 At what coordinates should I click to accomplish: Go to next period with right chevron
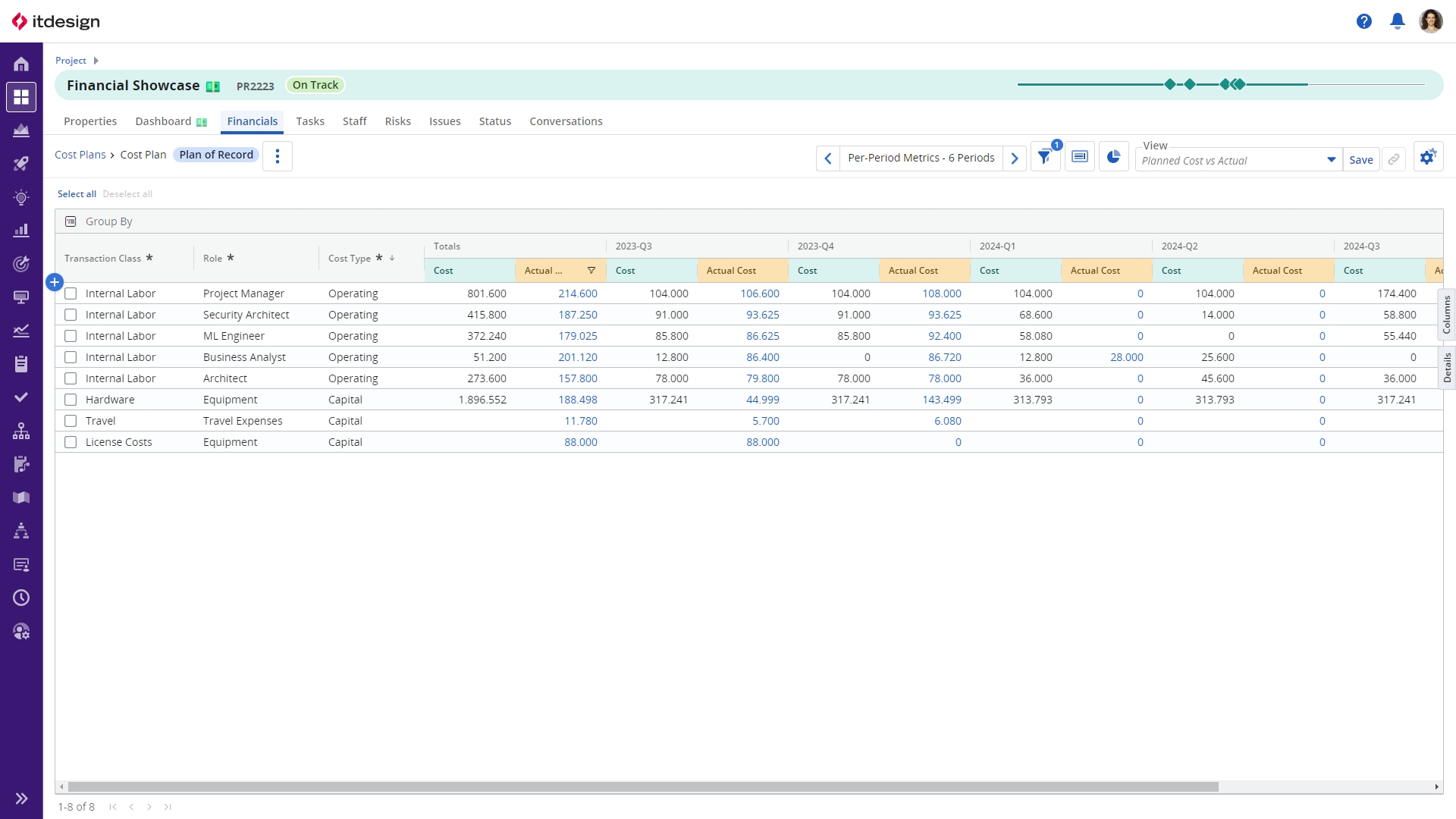pyautogui.click(x=1014, y=158)
